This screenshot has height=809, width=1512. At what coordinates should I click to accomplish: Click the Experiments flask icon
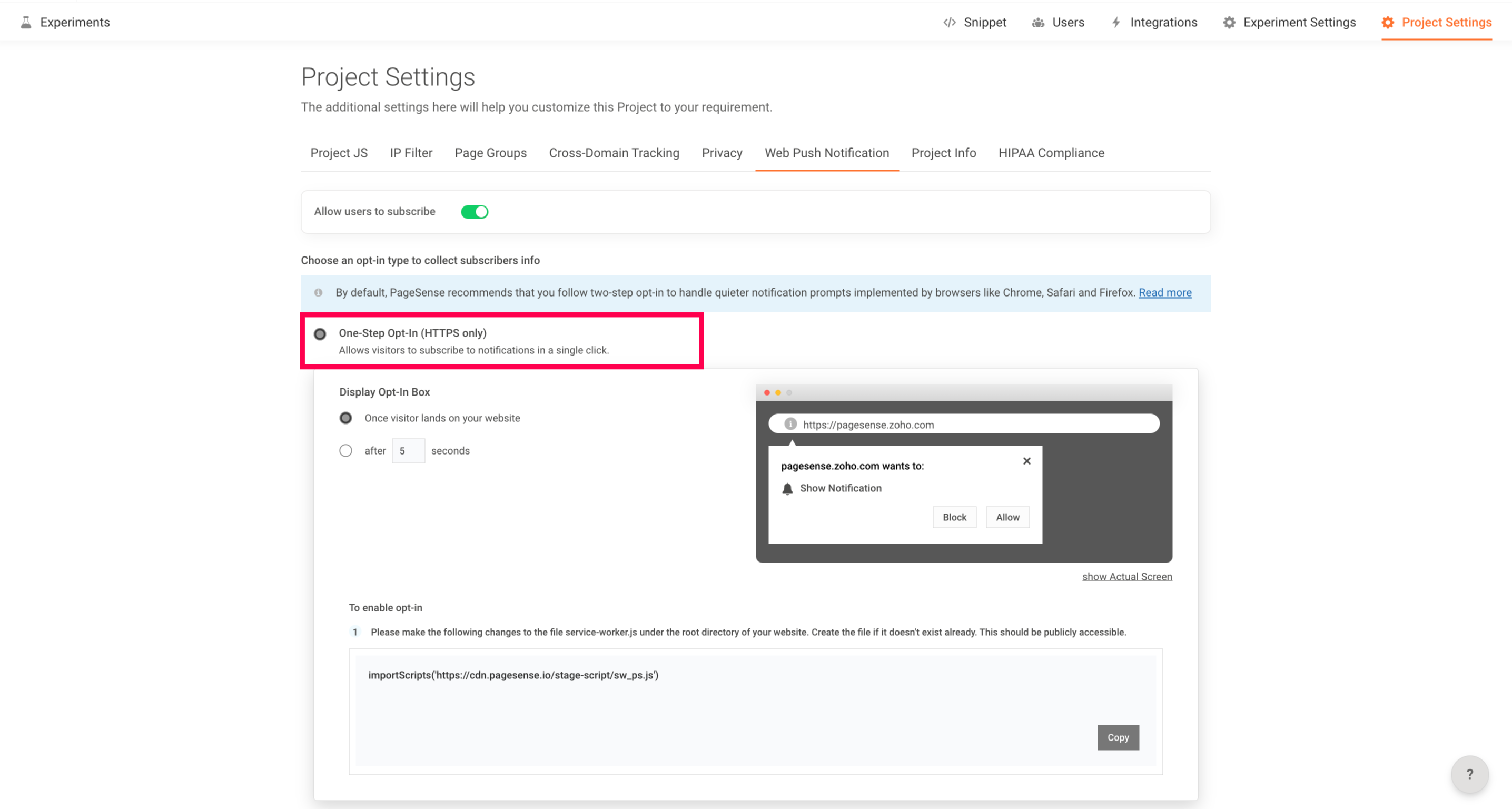pos(26,22)
